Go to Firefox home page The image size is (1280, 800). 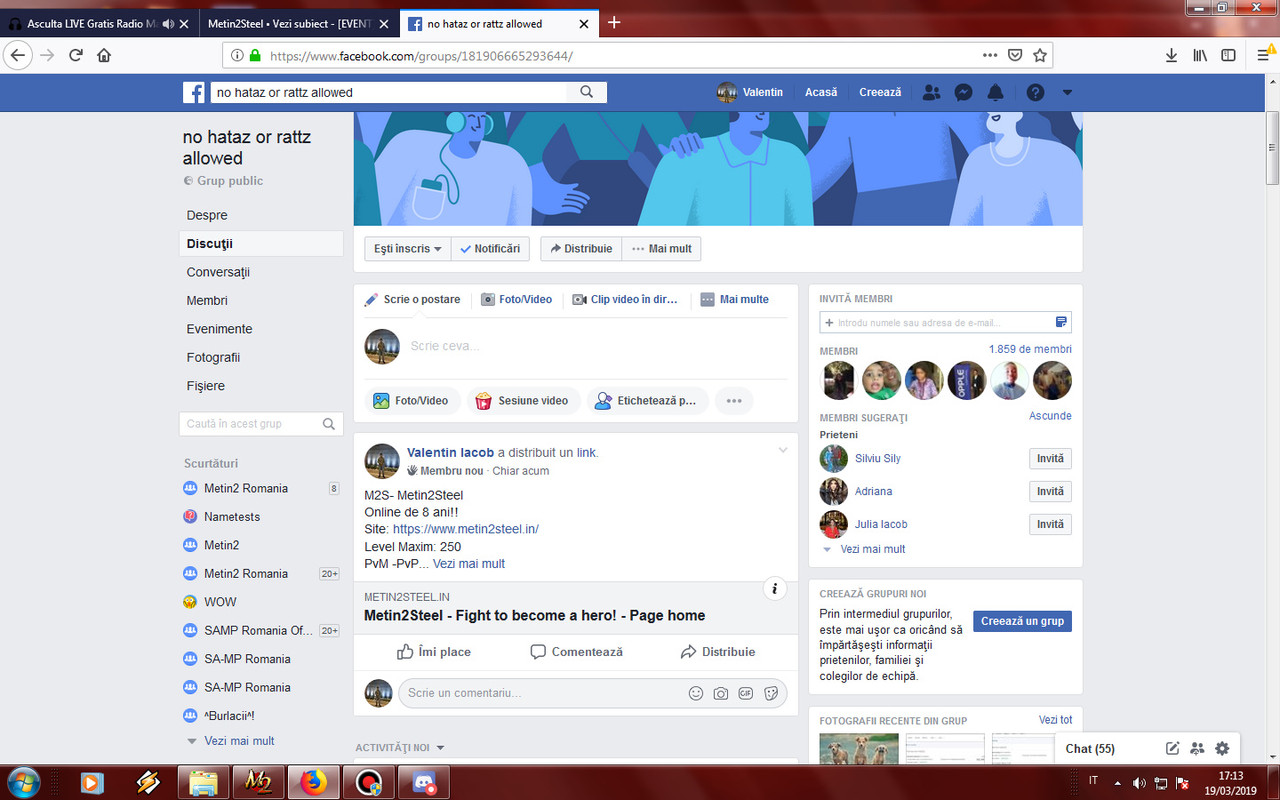pos(104,55)
